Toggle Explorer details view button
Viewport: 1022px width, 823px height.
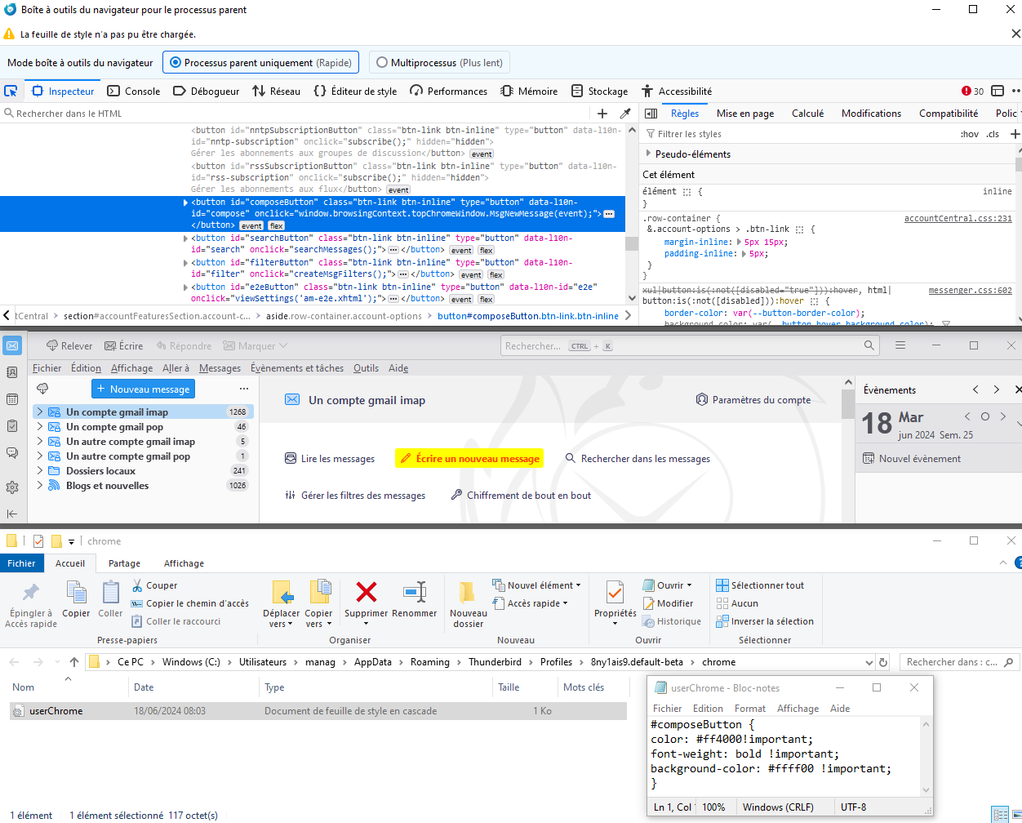click(x=999, y=815)
